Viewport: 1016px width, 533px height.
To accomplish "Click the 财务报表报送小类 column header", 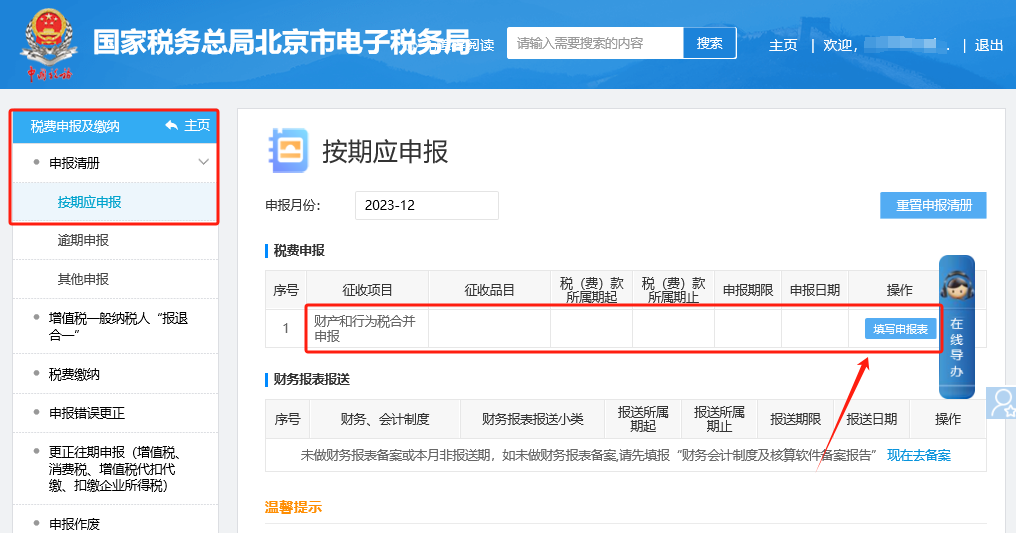I will pos(532,419).
